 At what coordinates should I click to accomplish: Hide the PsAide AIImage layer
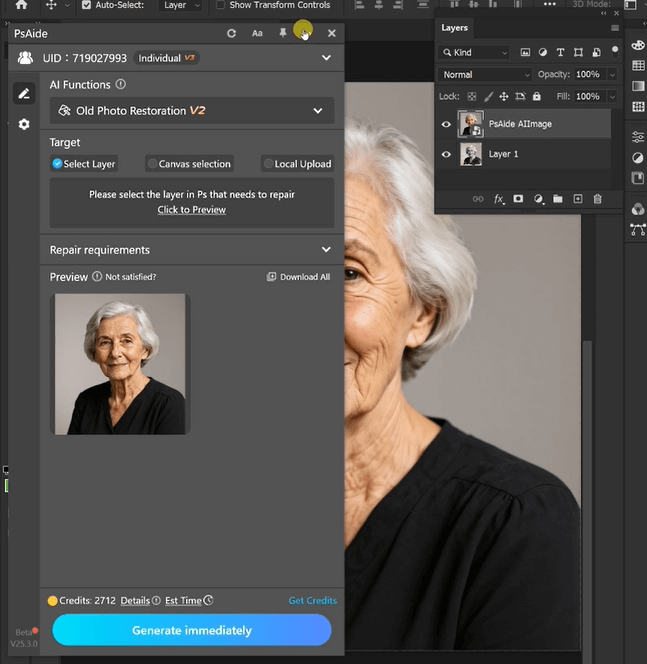click(446, 124)
